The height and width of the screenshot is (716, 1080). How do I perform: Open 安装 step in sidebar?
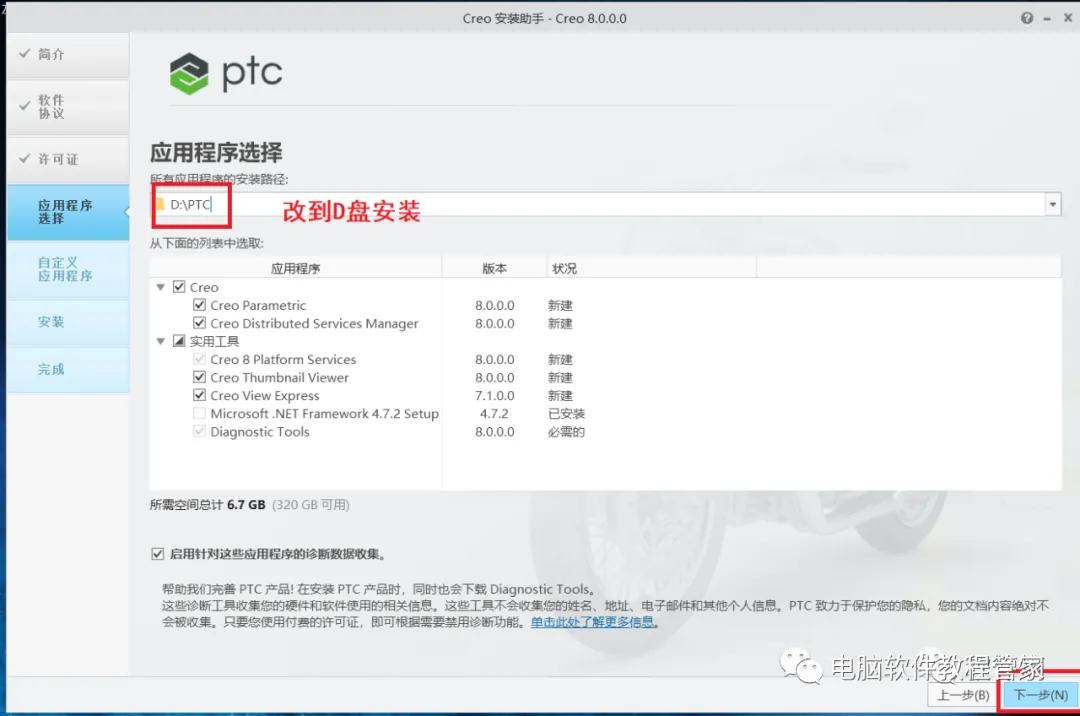click(68, 322)
